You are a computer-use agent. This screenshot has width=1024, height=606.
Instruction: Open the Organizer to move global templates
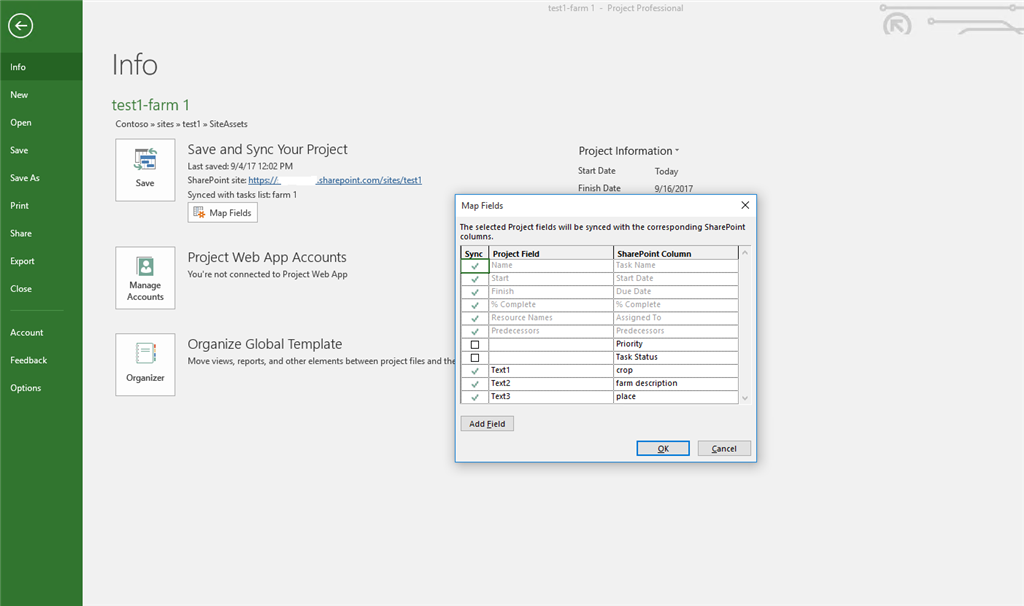pyautogui.click(x=145, y=364)
